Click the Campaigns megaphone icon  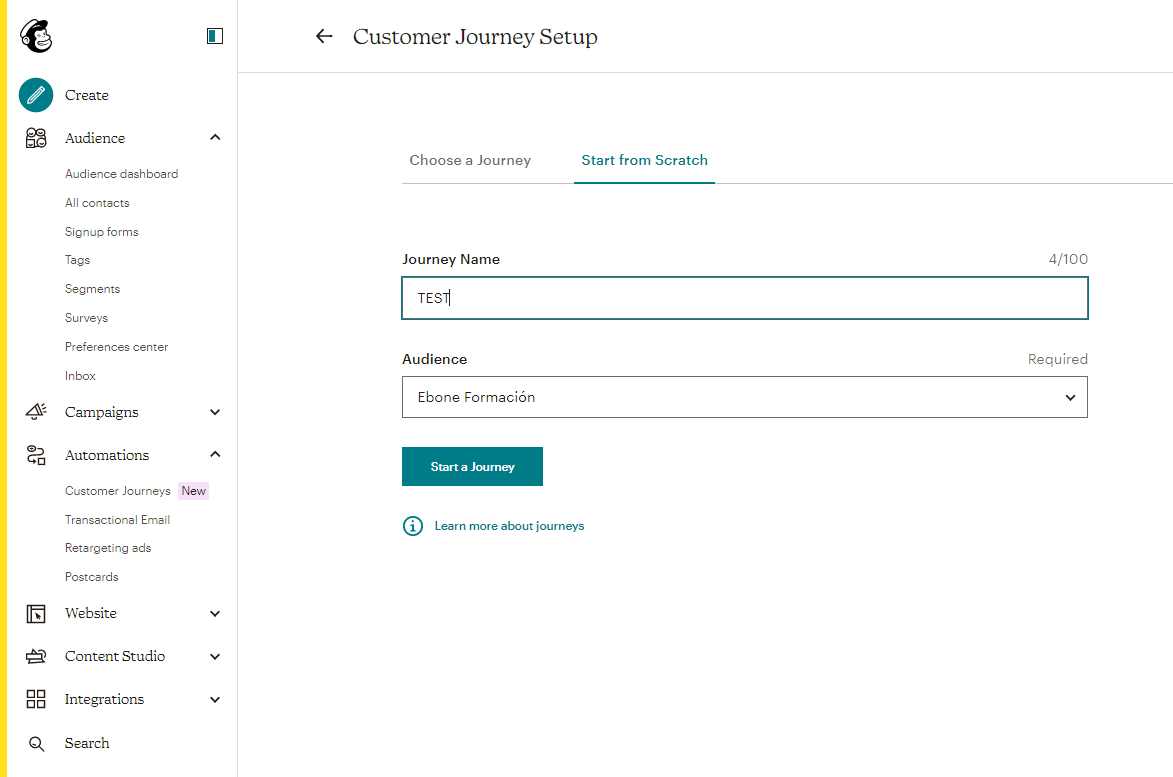35,412
